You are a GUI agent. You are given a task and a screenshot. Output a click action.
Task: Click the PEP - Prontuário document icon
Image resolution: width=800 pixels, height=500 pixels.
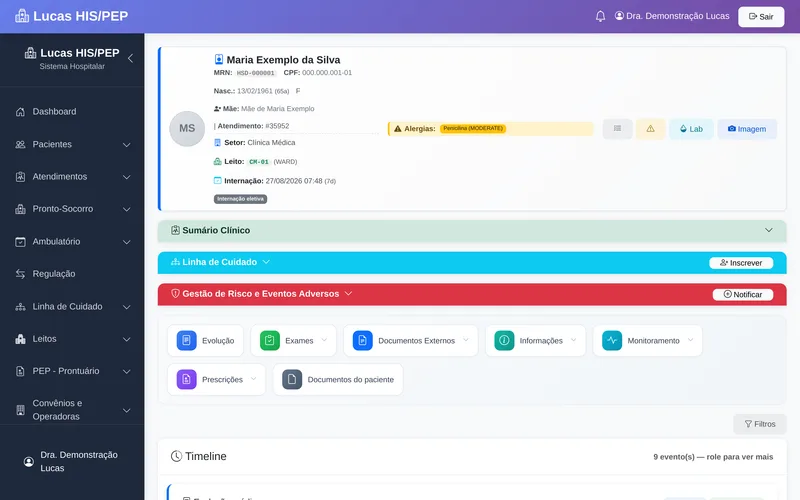point(20,371)
